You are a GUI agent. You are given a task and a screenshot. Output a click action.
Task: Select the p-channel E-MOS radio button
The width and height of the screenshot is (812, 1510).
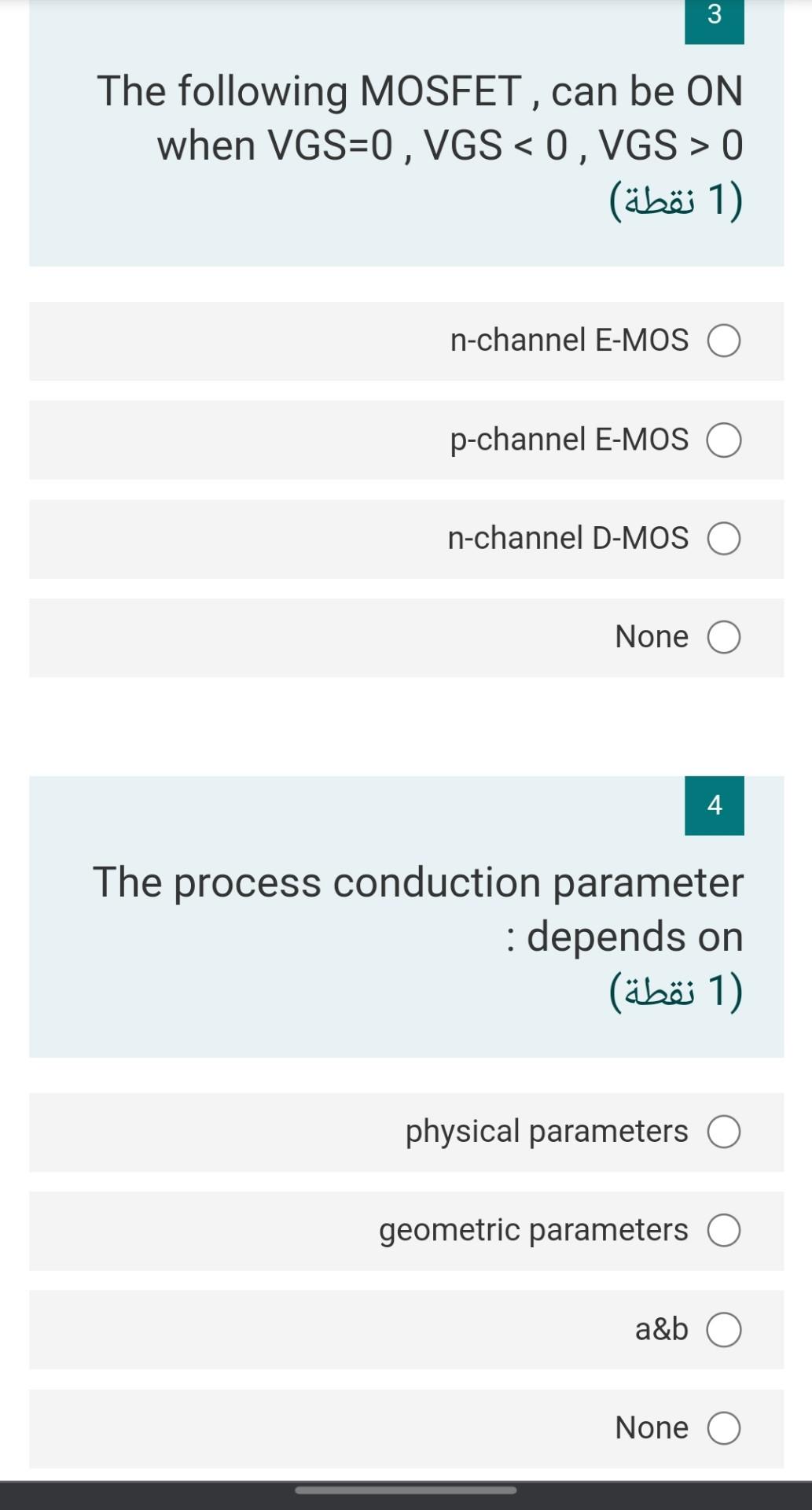pyautogui.click(x=724, y=440)
